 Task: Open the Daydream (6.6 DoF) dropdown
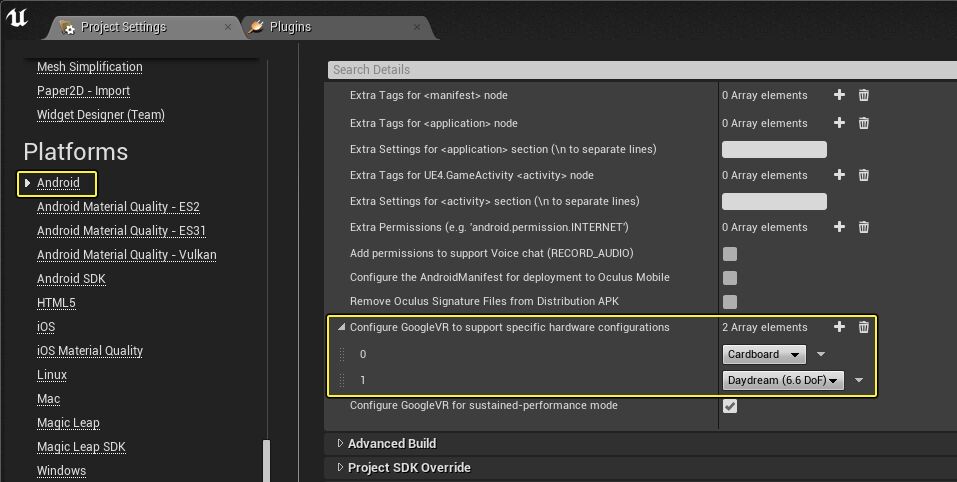[x=783, y=380]
